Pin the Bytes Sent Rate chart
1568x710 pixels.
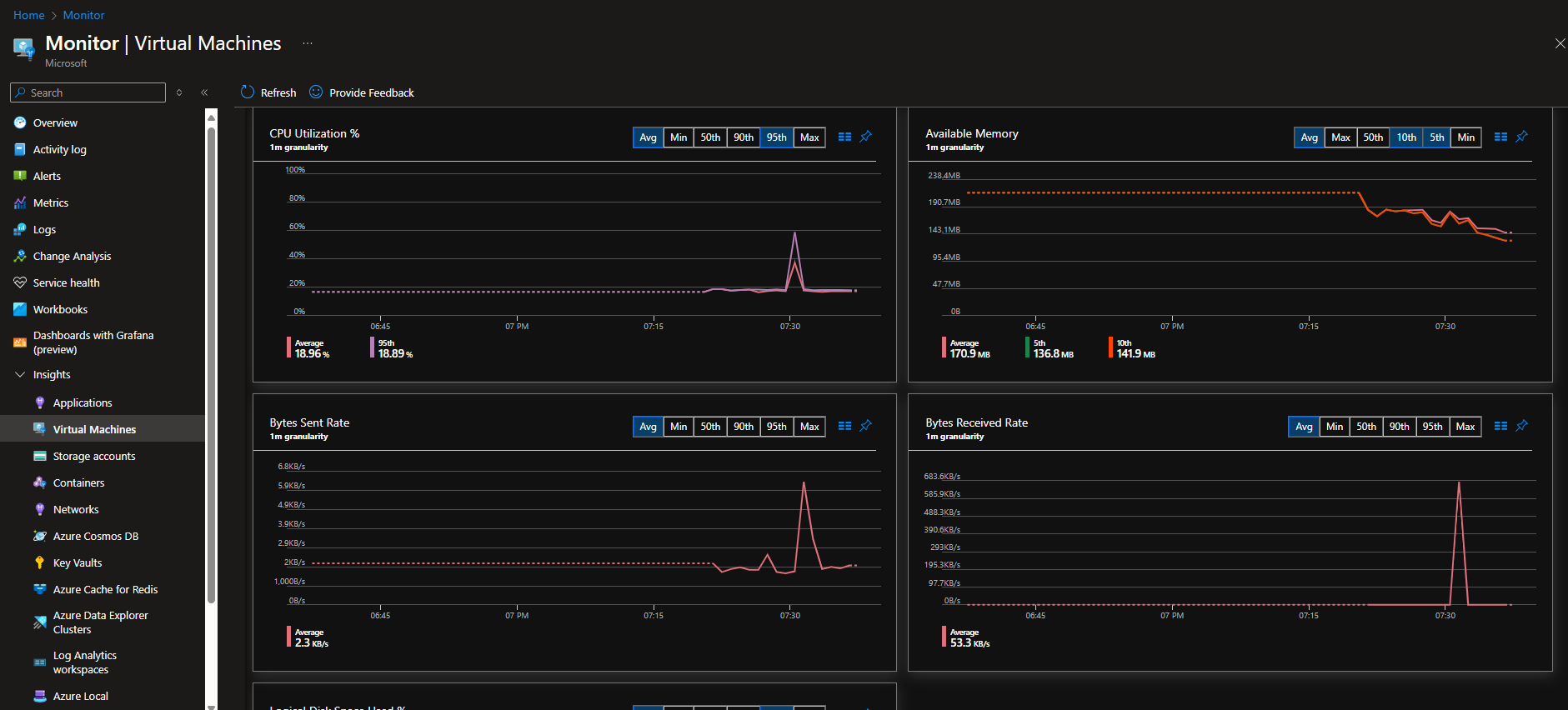click(866, 426)
